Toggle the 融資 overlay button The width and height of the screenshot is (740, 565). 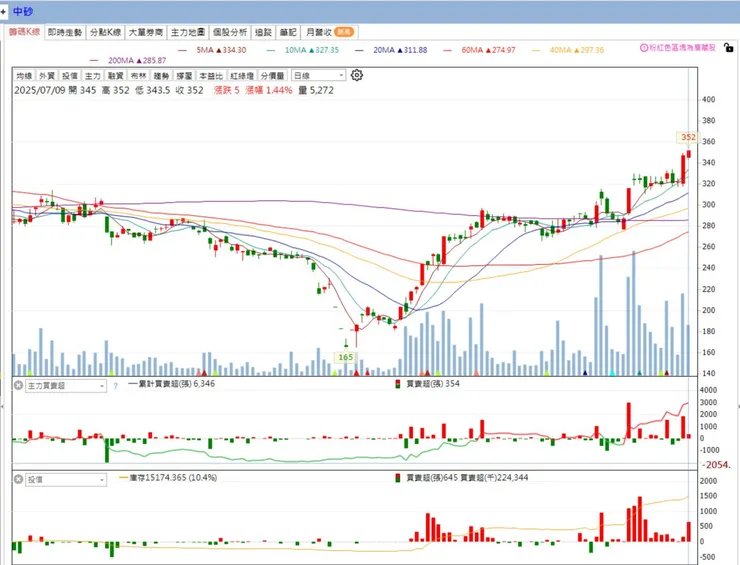click(115, 76)
